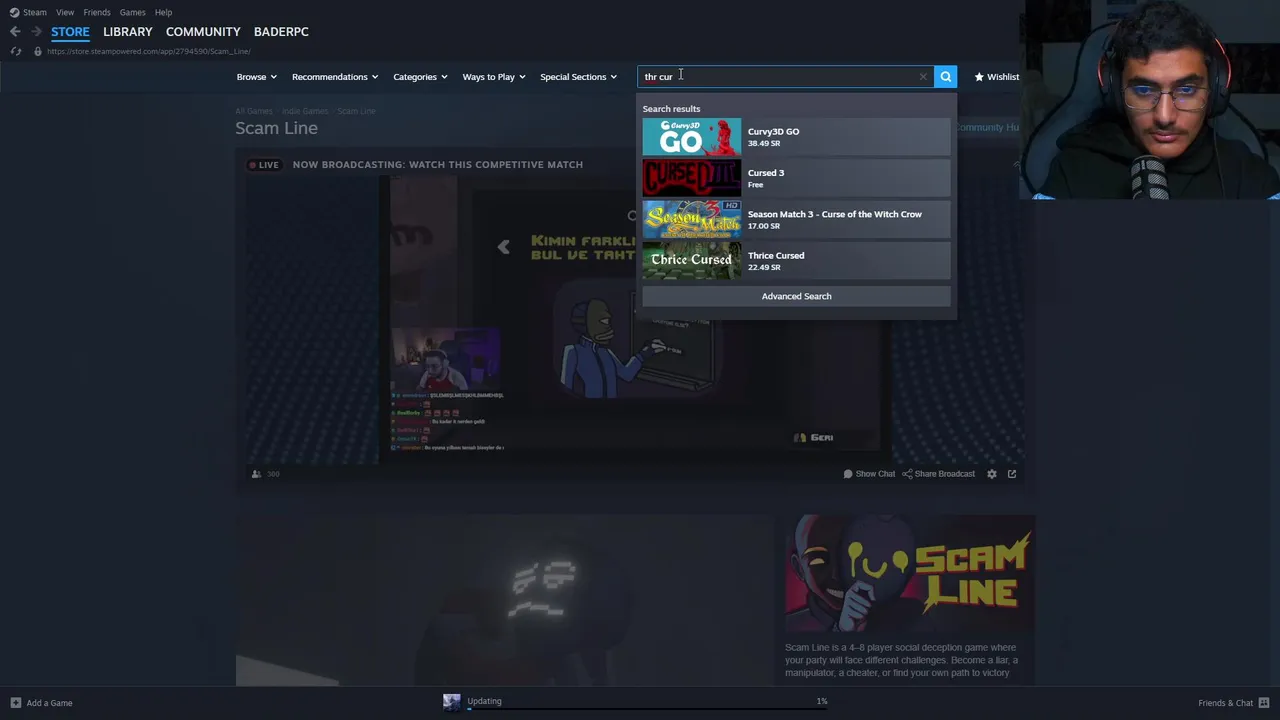
Task: Click the Community Hub button
Action: pos(989,127)
